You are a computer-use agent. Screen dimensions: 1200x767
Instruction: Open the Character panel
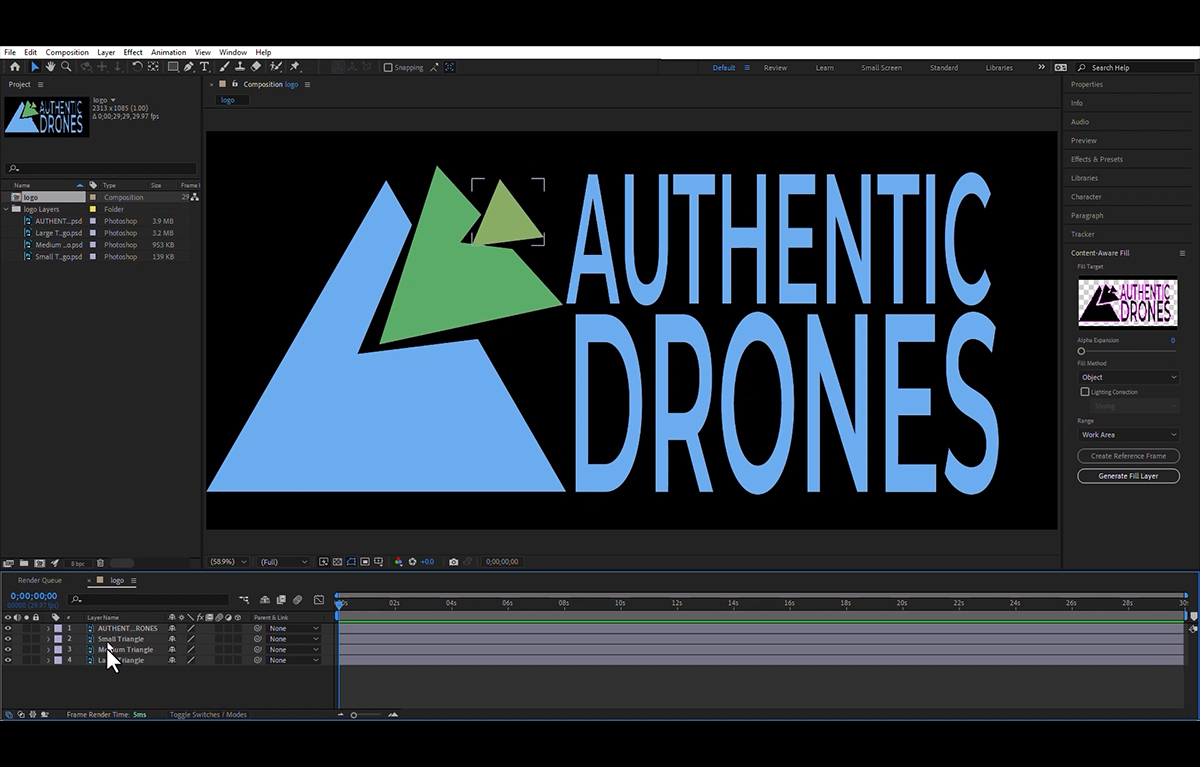(x=1086, y=197)
